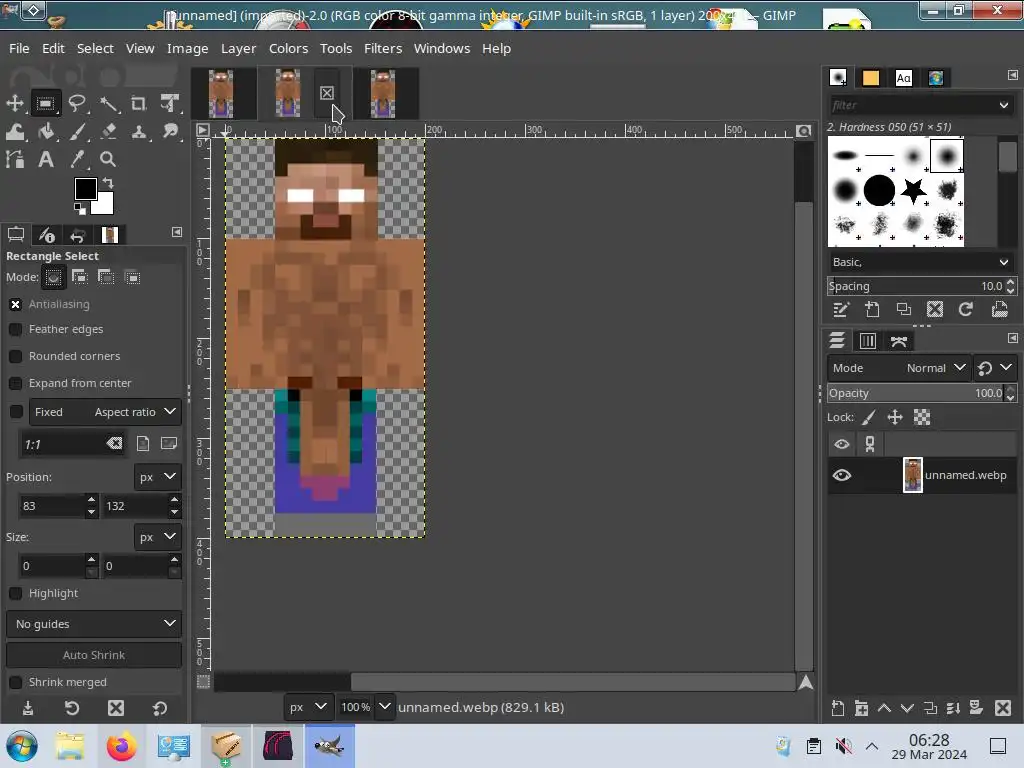This screenshot has height=768, width=1024.
Task: Open the 100% zoom level dropdown
Action: click(x=385, y=707)
